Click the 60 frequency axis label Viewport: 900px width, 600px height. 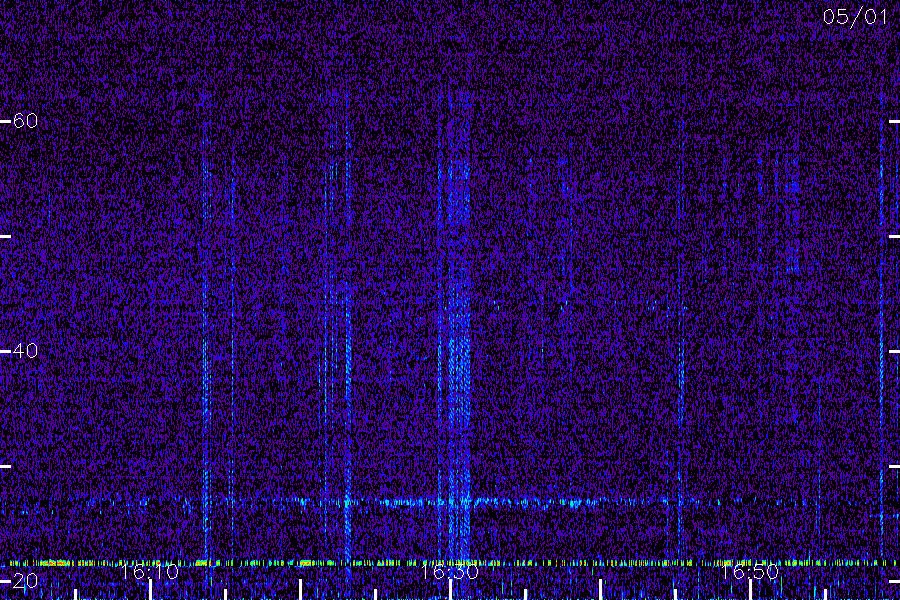[x=25, y=121]
